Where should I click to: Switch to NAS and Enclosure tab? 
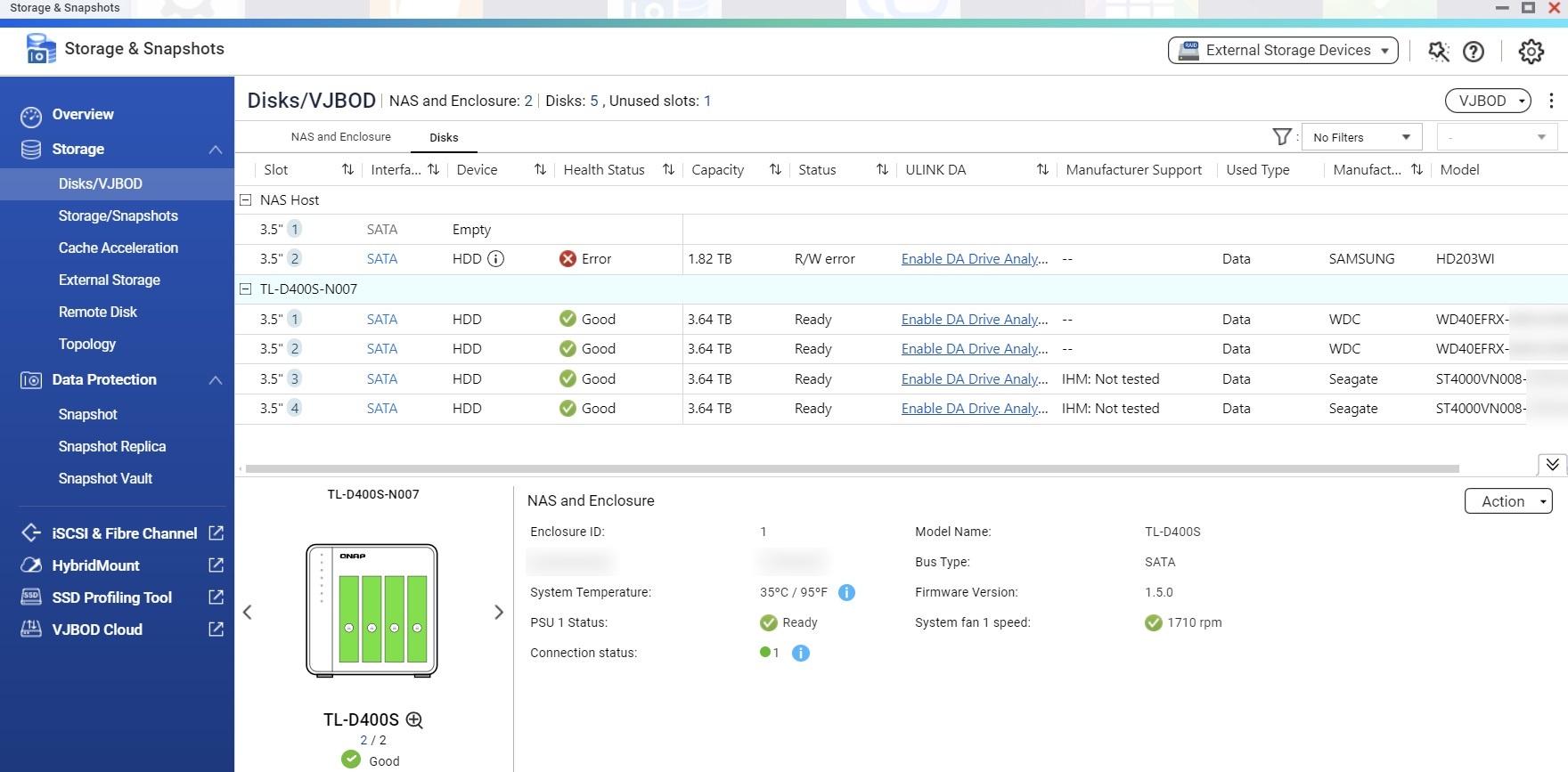340,137
